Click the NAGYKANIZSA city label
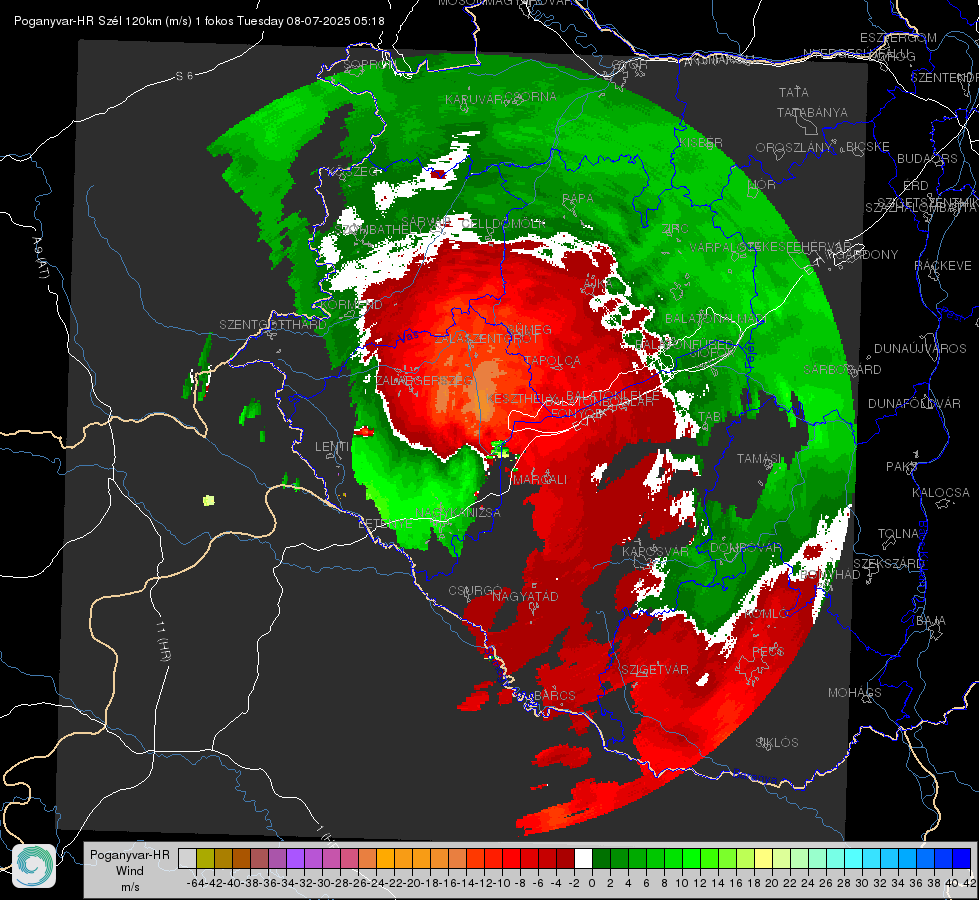979x900 pixels. tap(458, 513)
